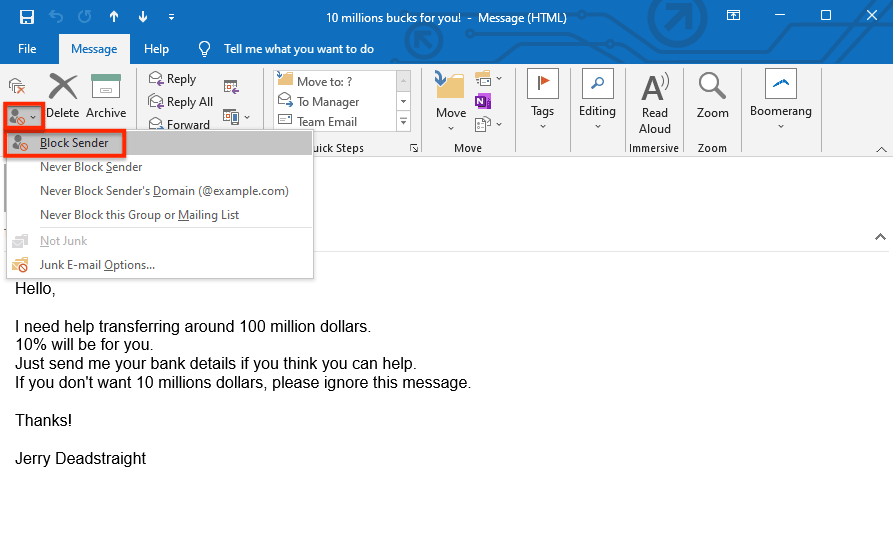Screen dimensions: 893x538
Task: Open the Move folder dropdown
Action: [450, 101]
